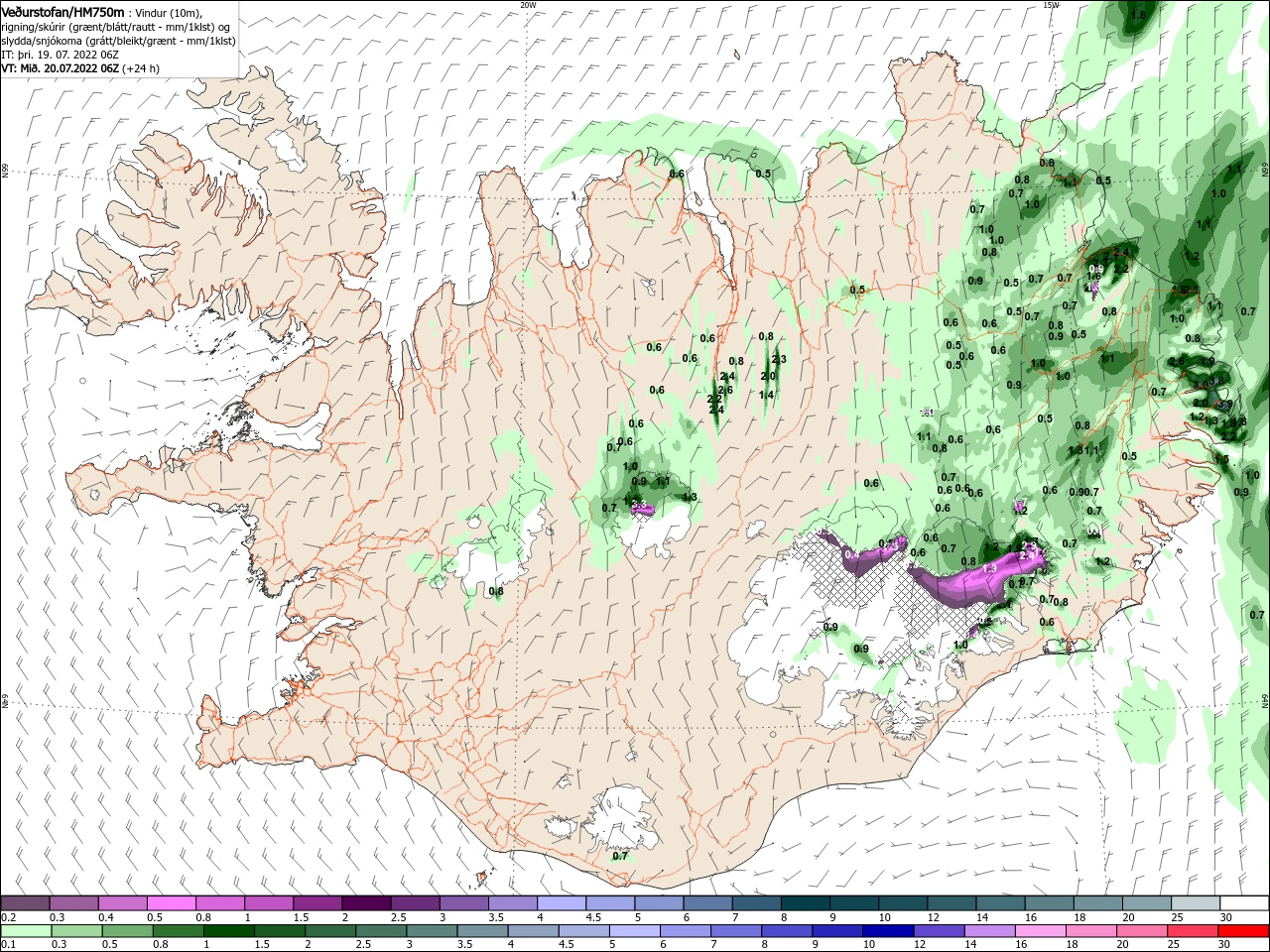Pick the purple snow swatch for 0.3–0.4
Viewport: 1270px width, 952px height.
point(73,903)
